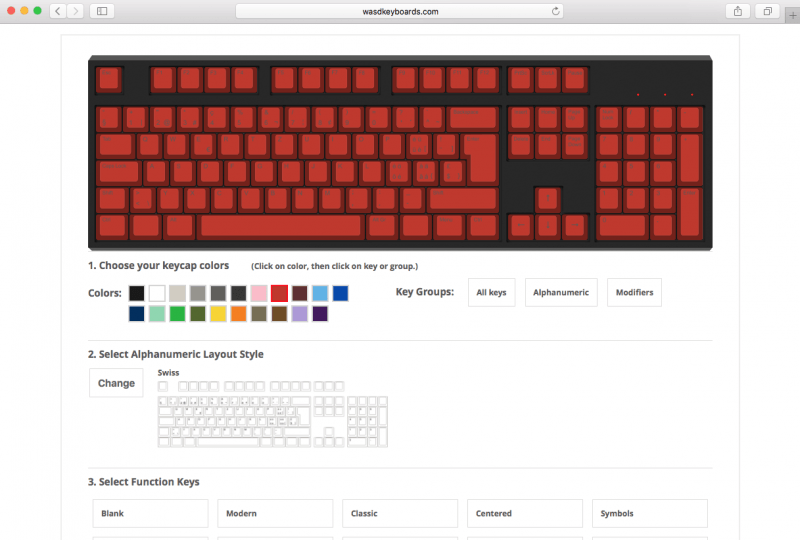800x540 pixels.
Task: Click the Escape key on the keyboard preview
Action: click(109, 80)
